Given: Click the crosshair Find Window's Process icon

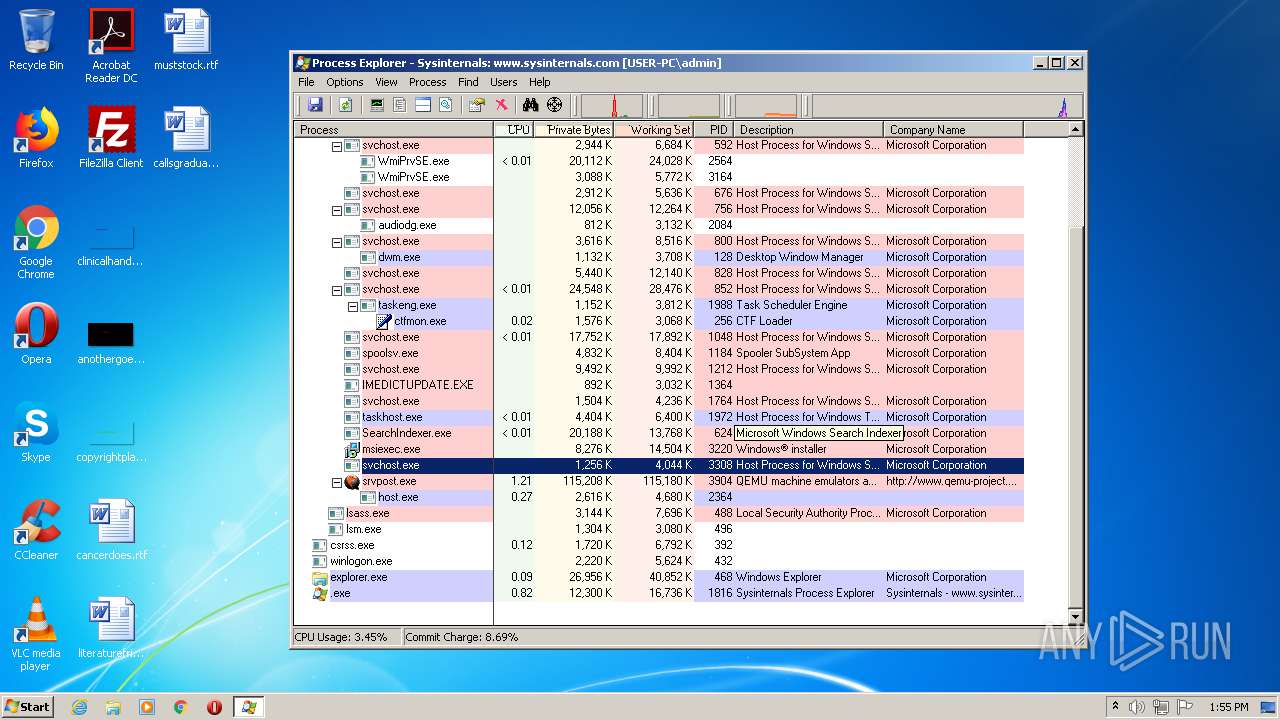Looking at the screenshot, I should click(555, 105).
